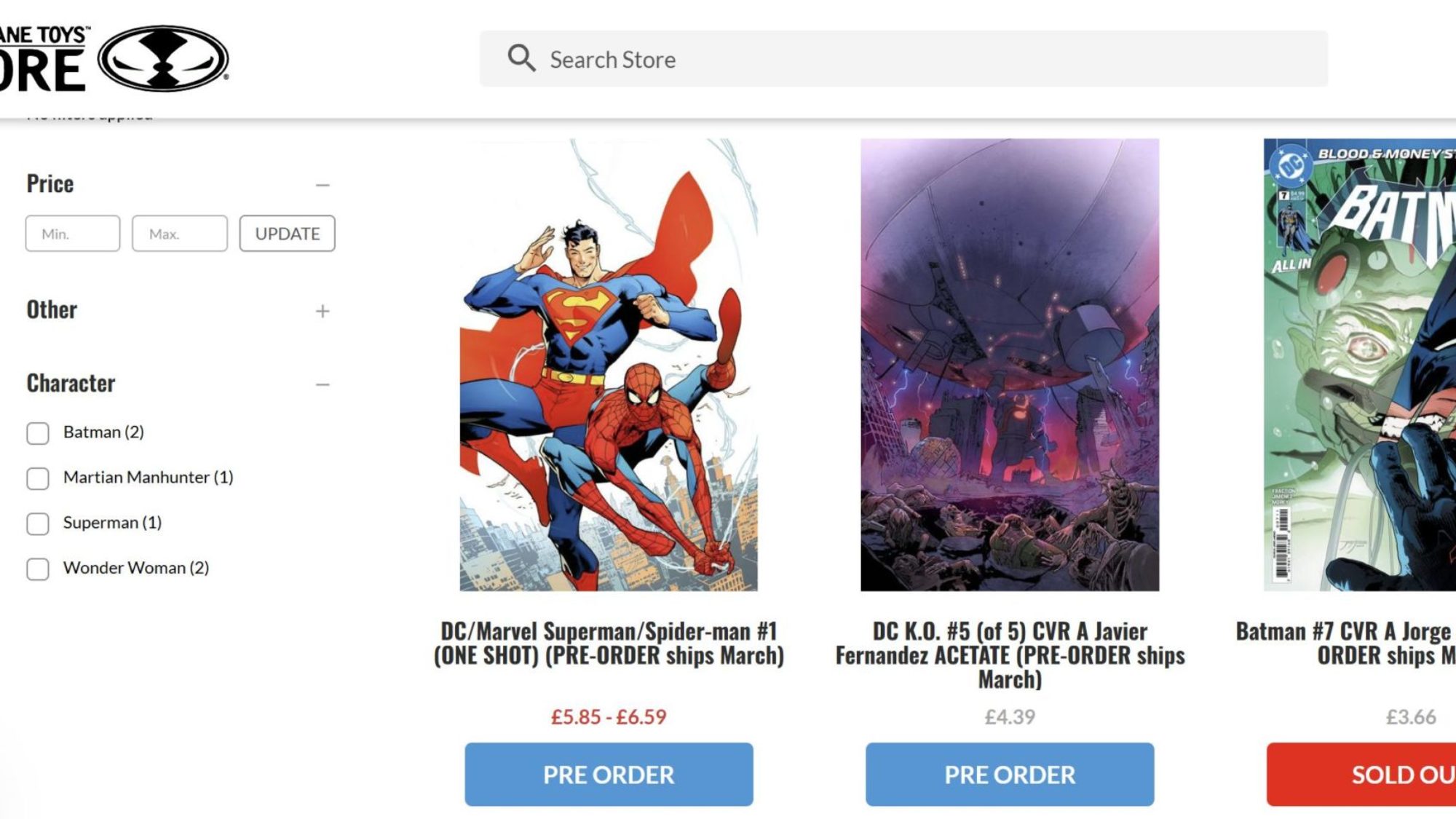Pre order the Superman/Spider-man #1 comic

[609, 775]
